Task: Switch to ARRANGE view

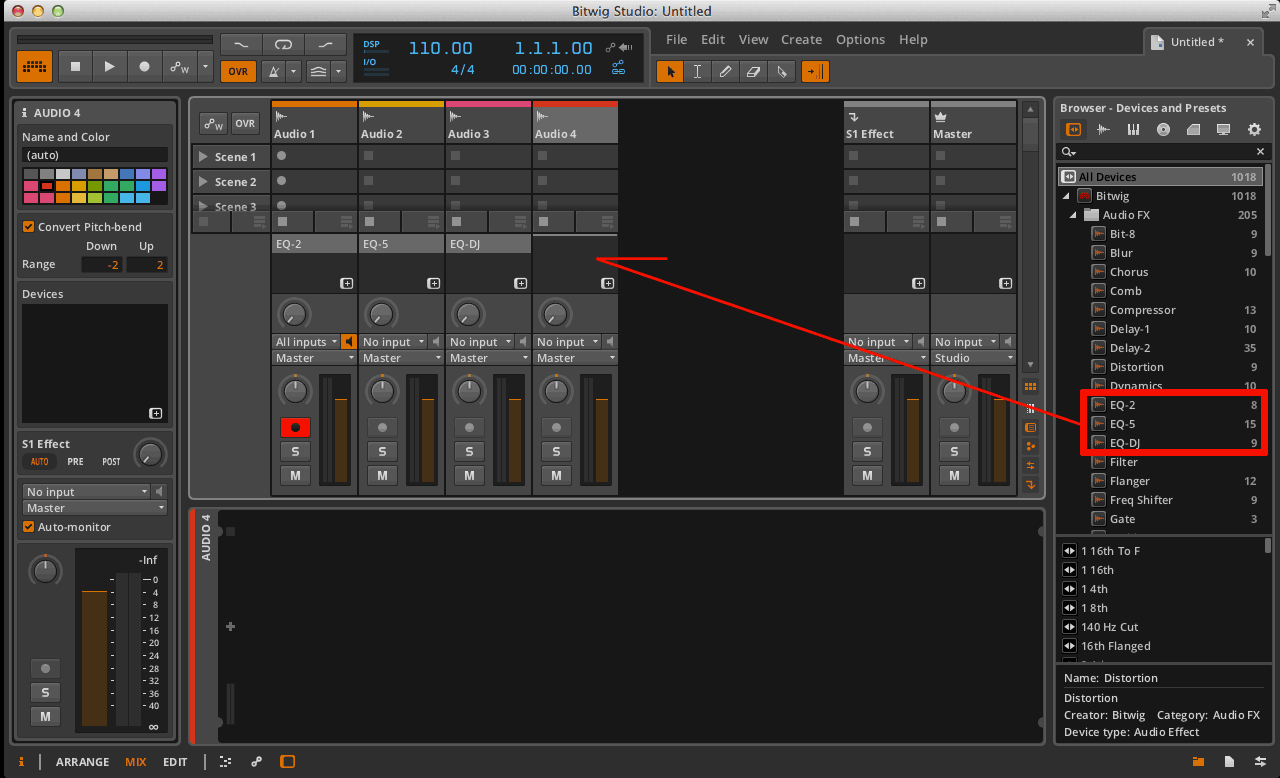Action: (x=82, y=762)
